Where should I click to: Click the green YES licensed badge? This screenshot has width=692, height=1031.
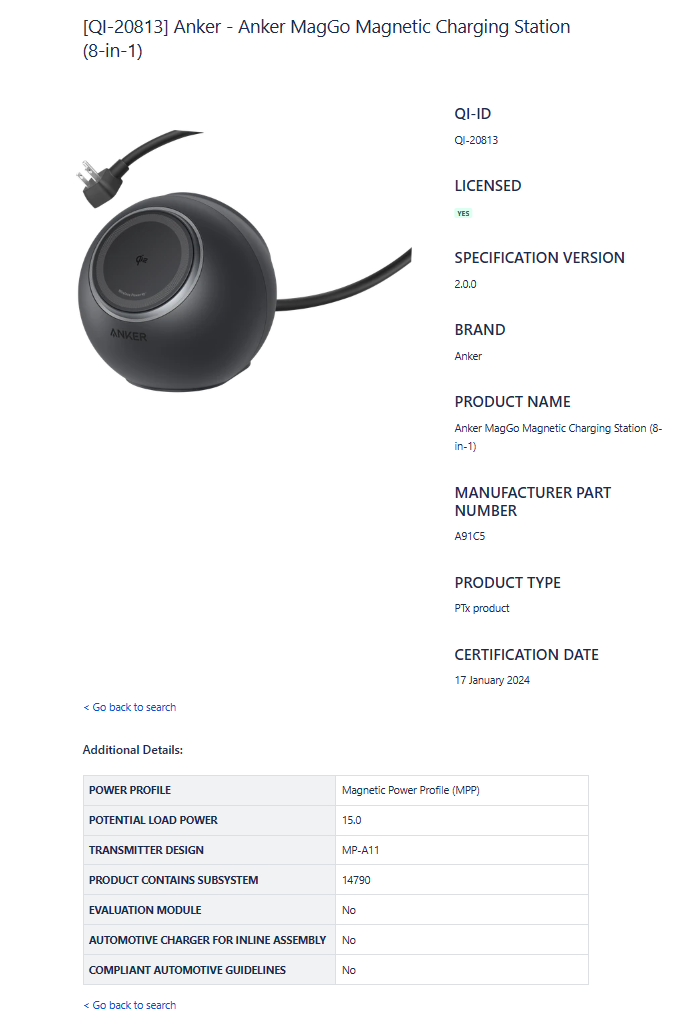[463, 213]
